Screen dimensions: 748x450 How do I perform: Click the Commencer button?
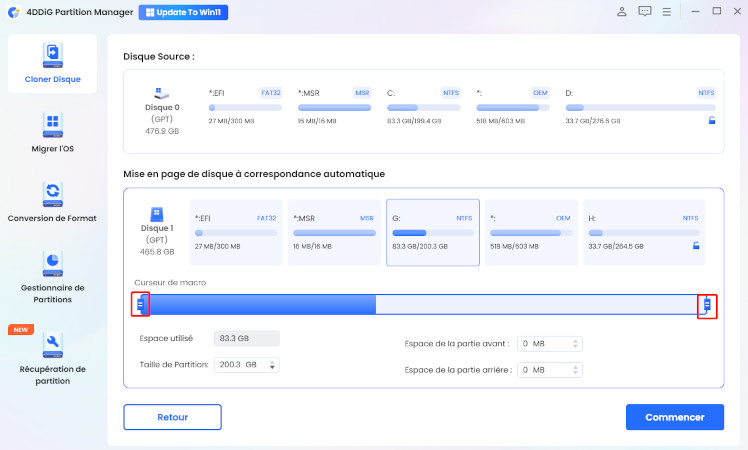pyautogui.click(x=674, y=417)
